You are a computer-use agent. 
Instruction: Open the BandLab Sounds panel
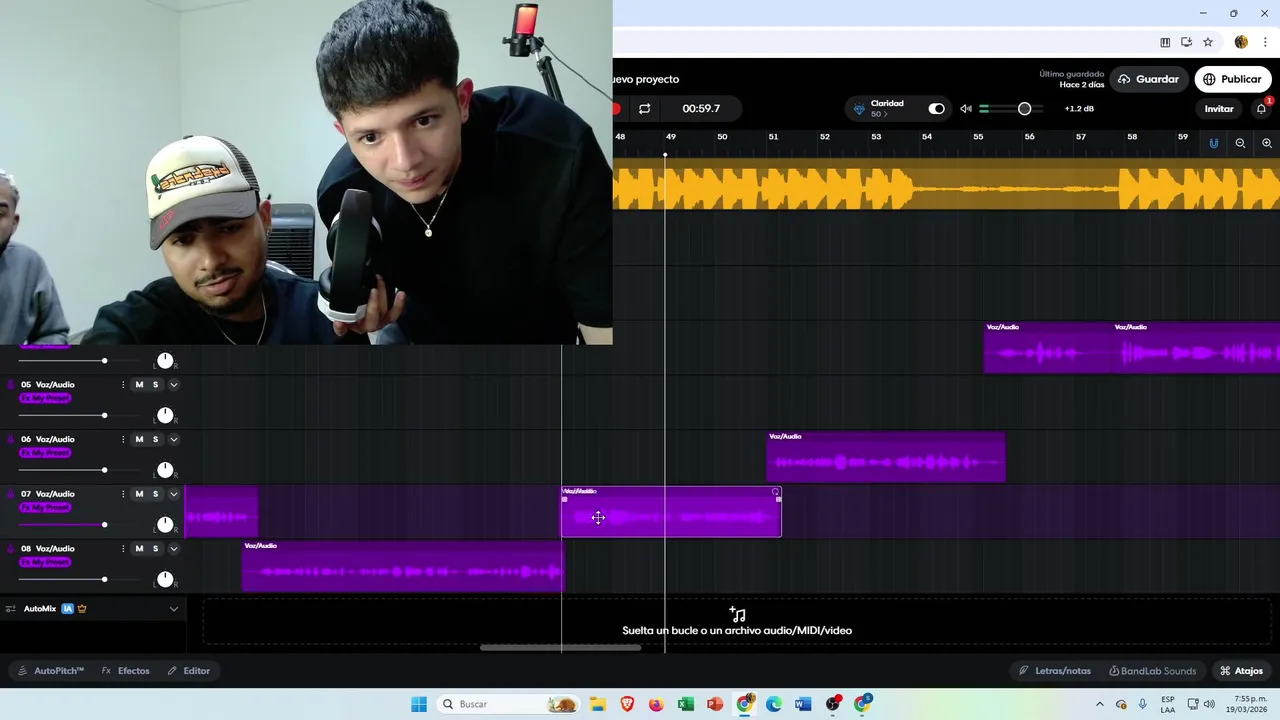point(1152,671)
